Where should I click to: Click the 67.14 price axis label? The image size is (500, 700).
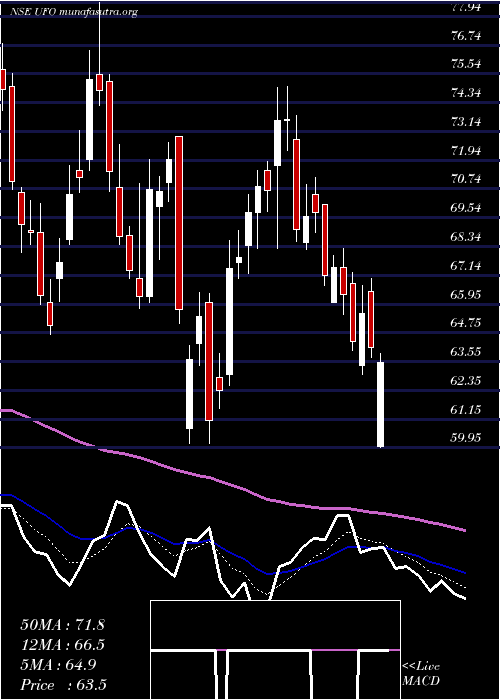[x=467, y=266]
